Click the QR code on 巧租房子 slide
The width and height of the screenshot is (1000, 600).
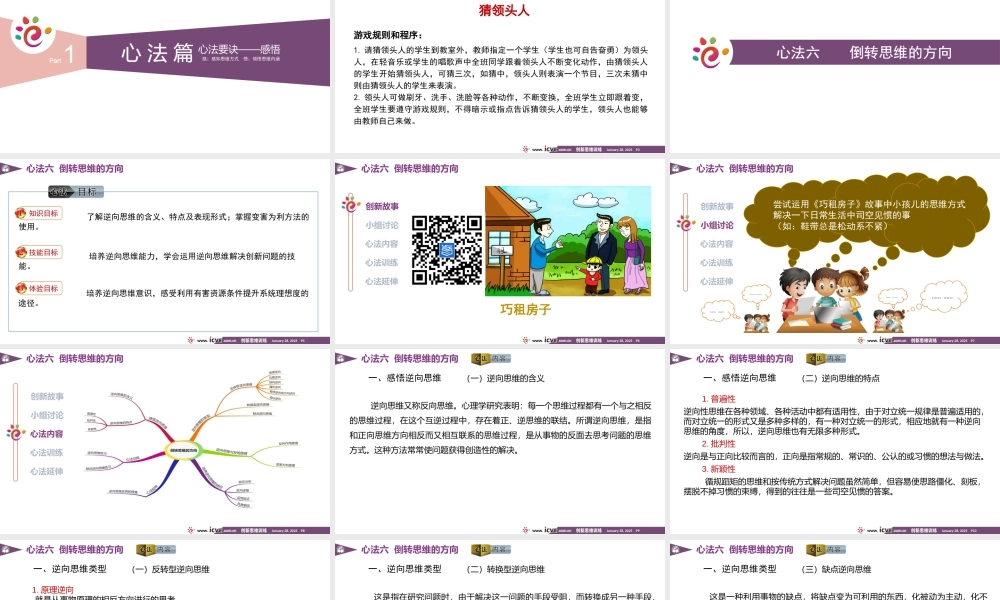(447, 252)
